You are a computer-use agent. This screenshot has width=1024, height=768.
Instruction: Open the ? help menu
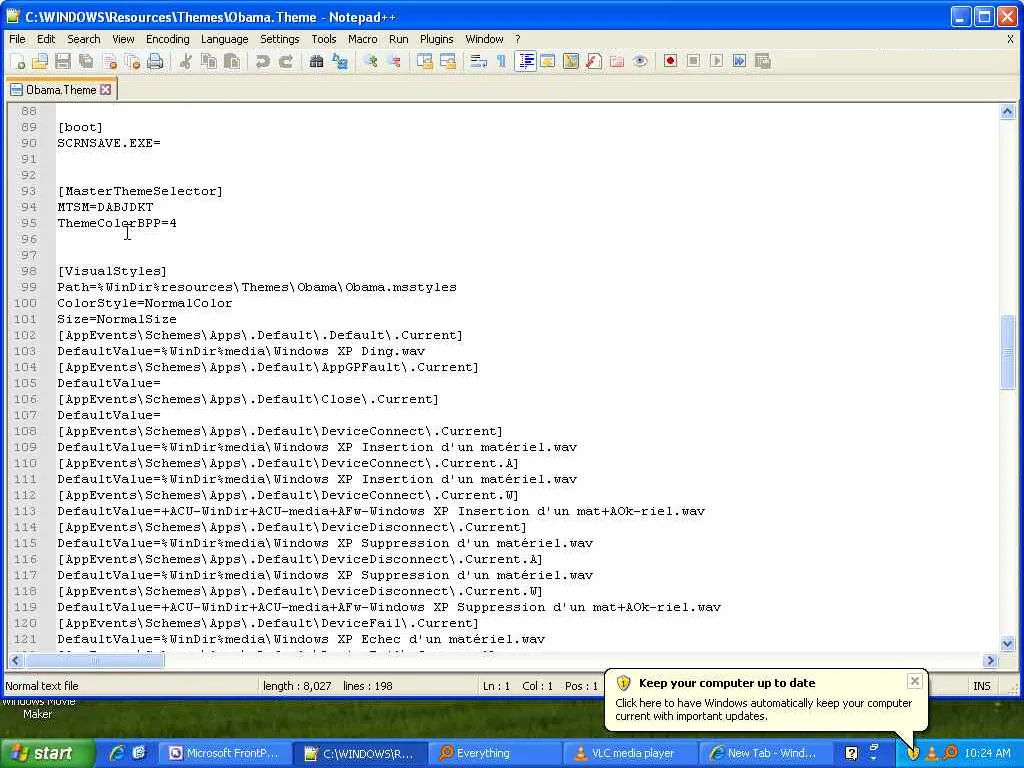click(x=517, y=39)
